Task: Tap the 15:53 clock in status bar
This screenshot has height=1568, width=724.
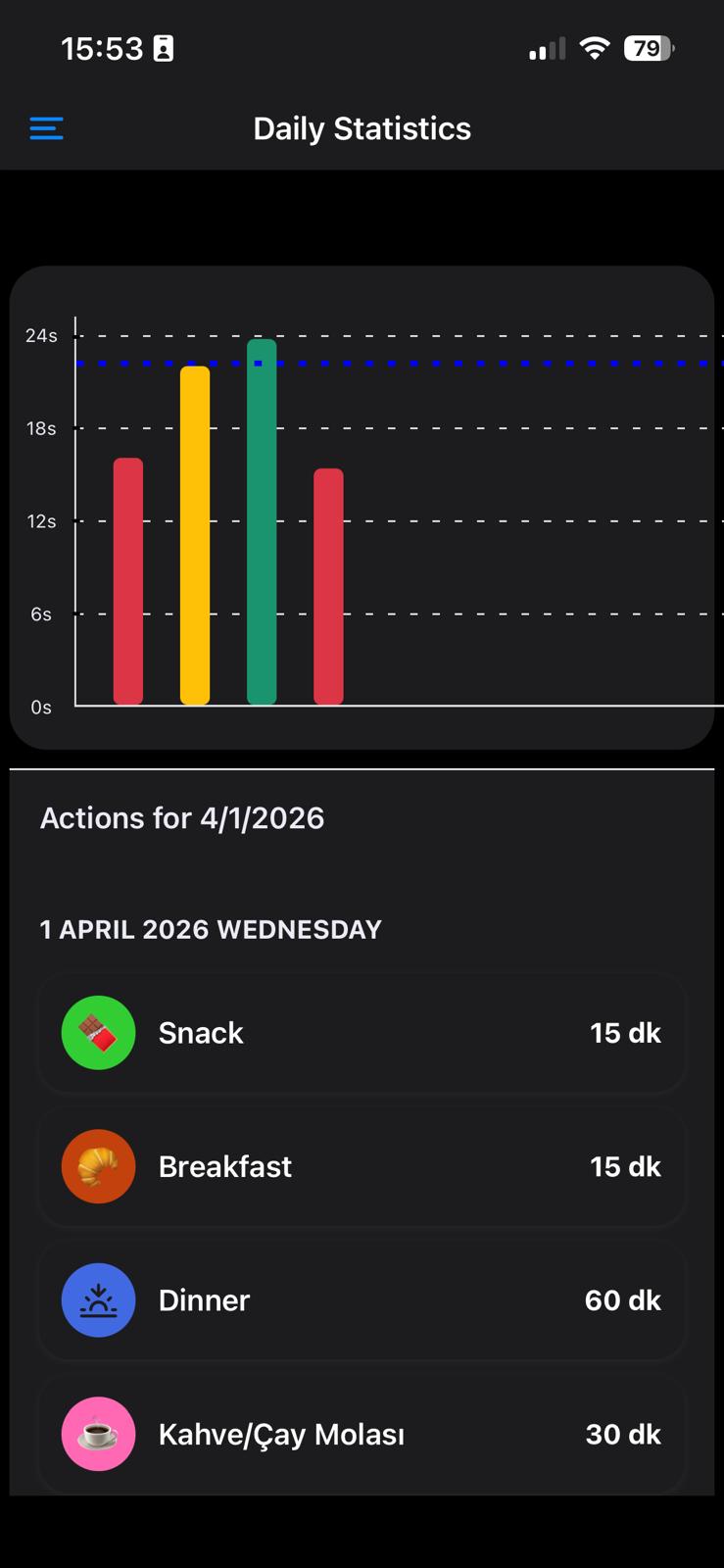Action: click(x=102, y=48)
